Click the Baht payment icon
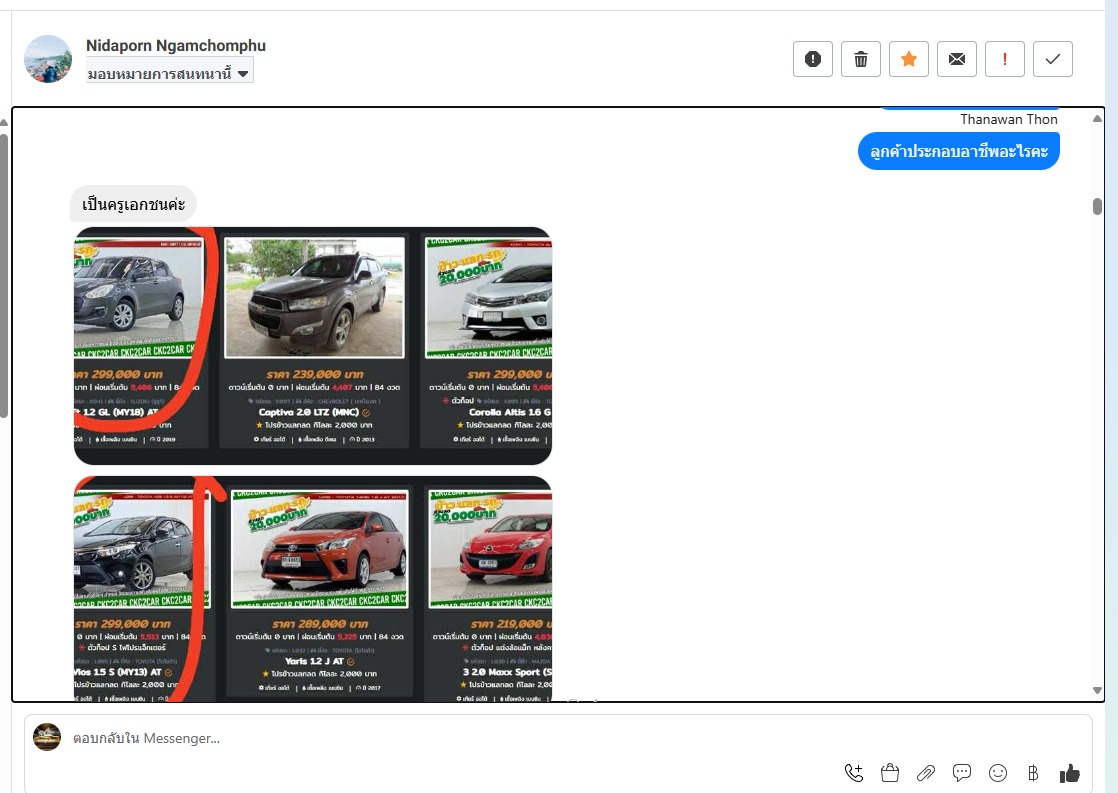1118x793 pixels. click(1033, 772)
